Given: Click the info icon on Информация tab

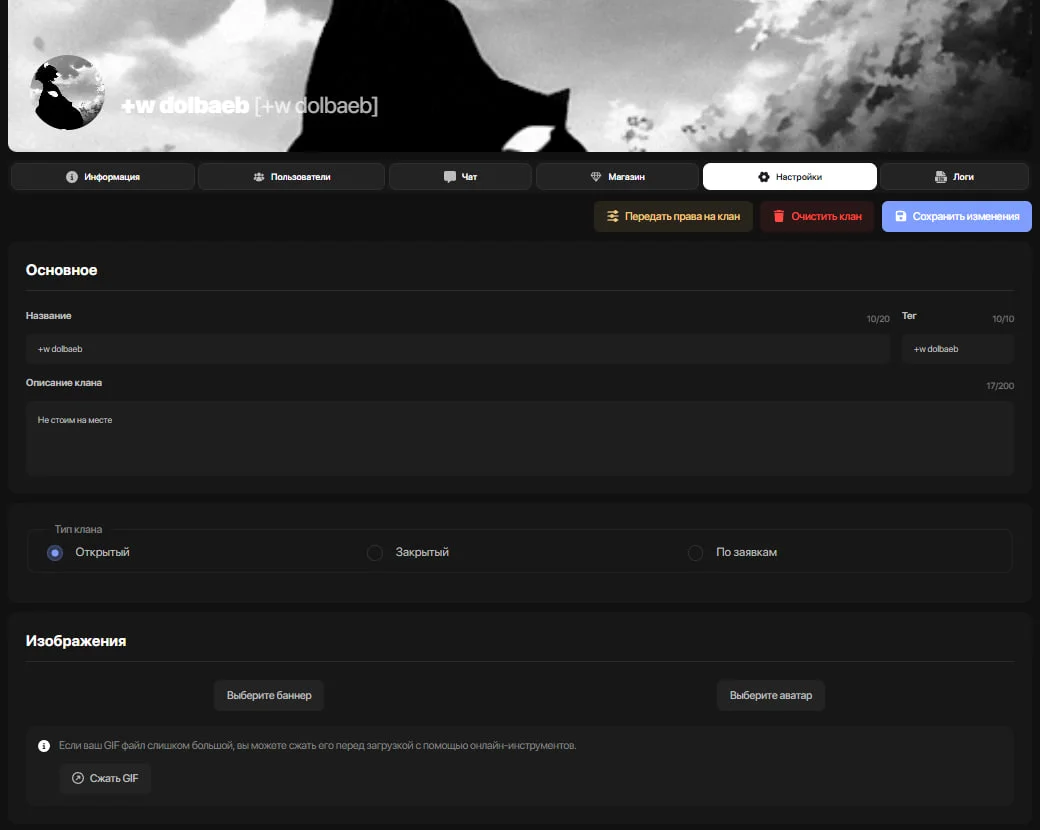Looking at the screenshot, I should [72, 176].
